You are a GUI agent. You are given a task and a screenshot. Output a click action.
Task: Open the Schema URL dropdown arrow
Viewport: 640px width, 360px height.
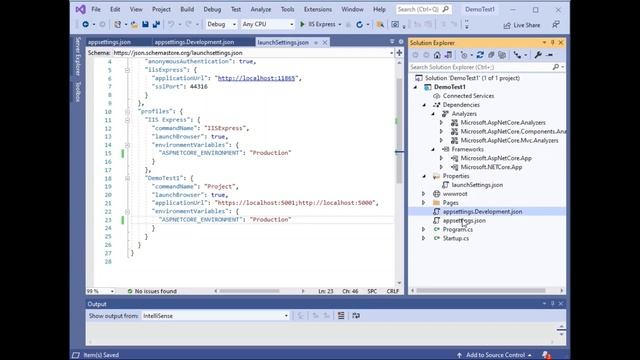[391, 53]
